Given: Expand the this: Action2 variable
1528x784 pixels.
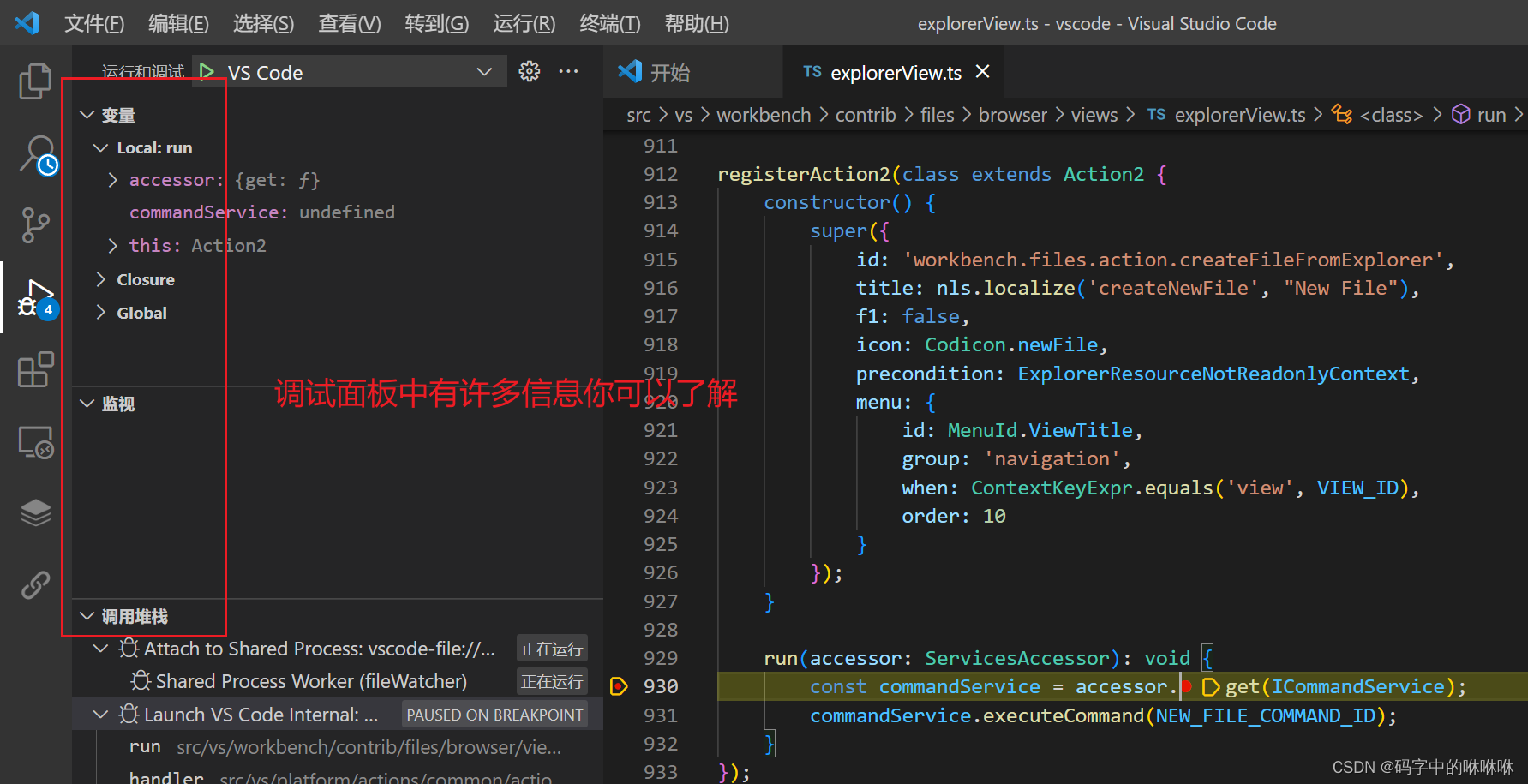Looking at the screenshot, I should click(x=112, y=245).
